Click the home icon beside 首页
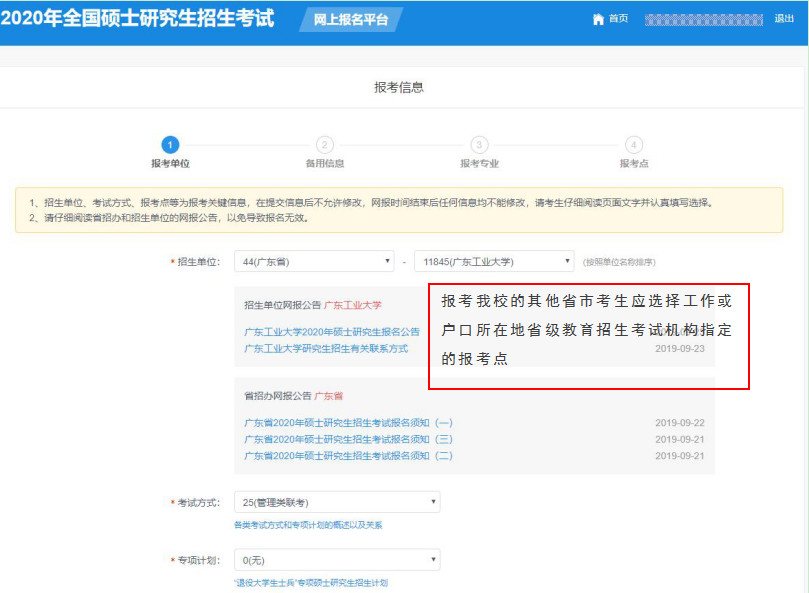The height and width of the screenshot is (593, 809). pos(597,17)
